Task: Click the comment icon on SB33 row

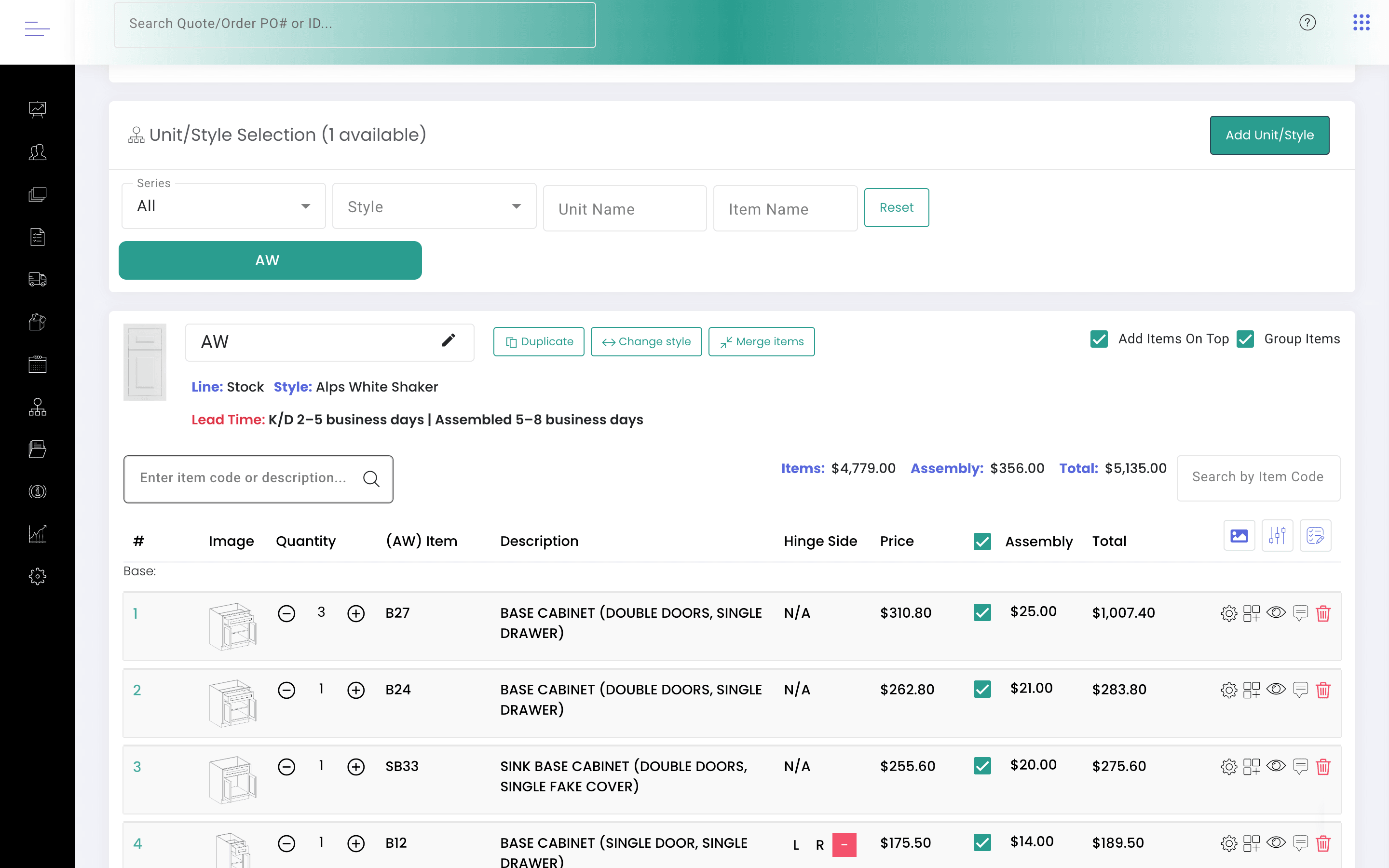Action: [x=1301, y=766]
